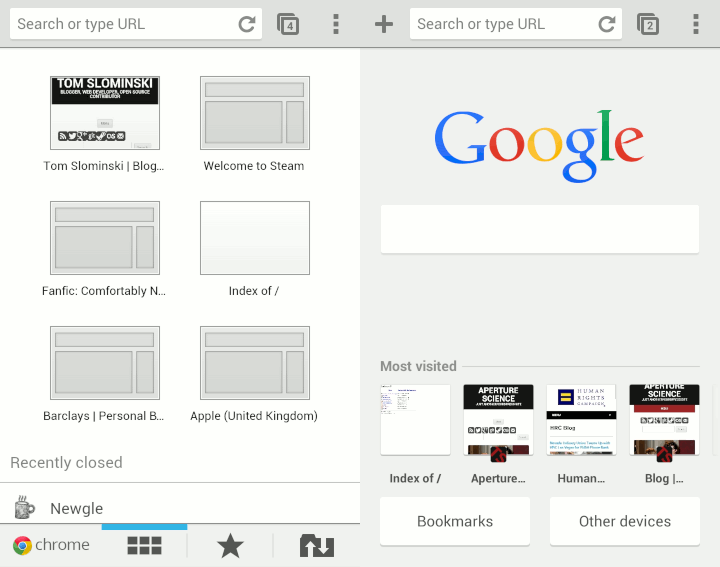Focus the left Search or type URL box
Screen dimensions: 720x567
(x=136, y=24)
